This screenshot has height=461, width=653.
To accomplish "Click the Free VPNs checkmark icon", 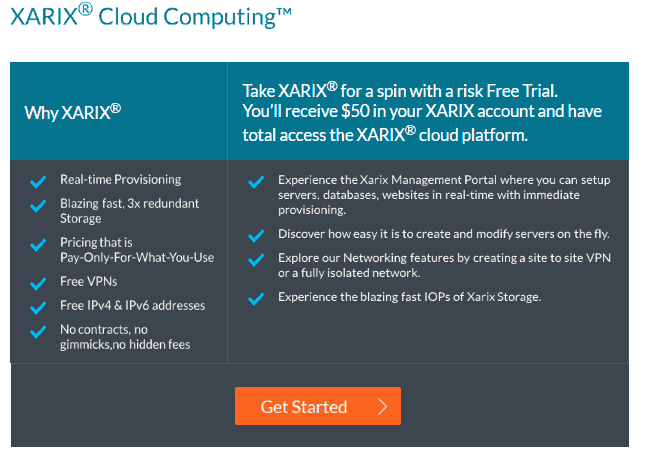I will click(38, 284).
